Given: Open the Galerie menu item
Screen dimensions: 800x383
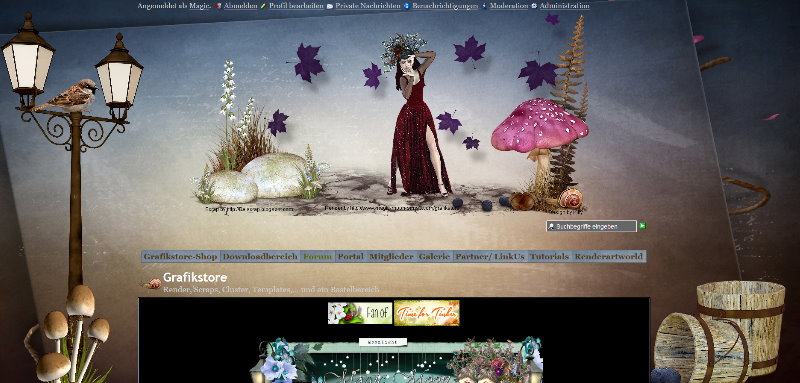Looking at the screenshot, I should tap(435, 257).
